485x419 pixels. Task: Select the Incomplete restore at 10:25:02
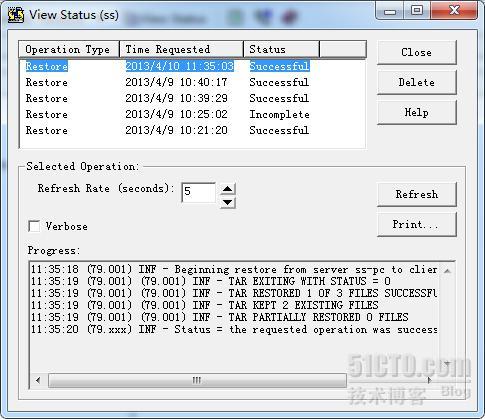pos(192,114)
